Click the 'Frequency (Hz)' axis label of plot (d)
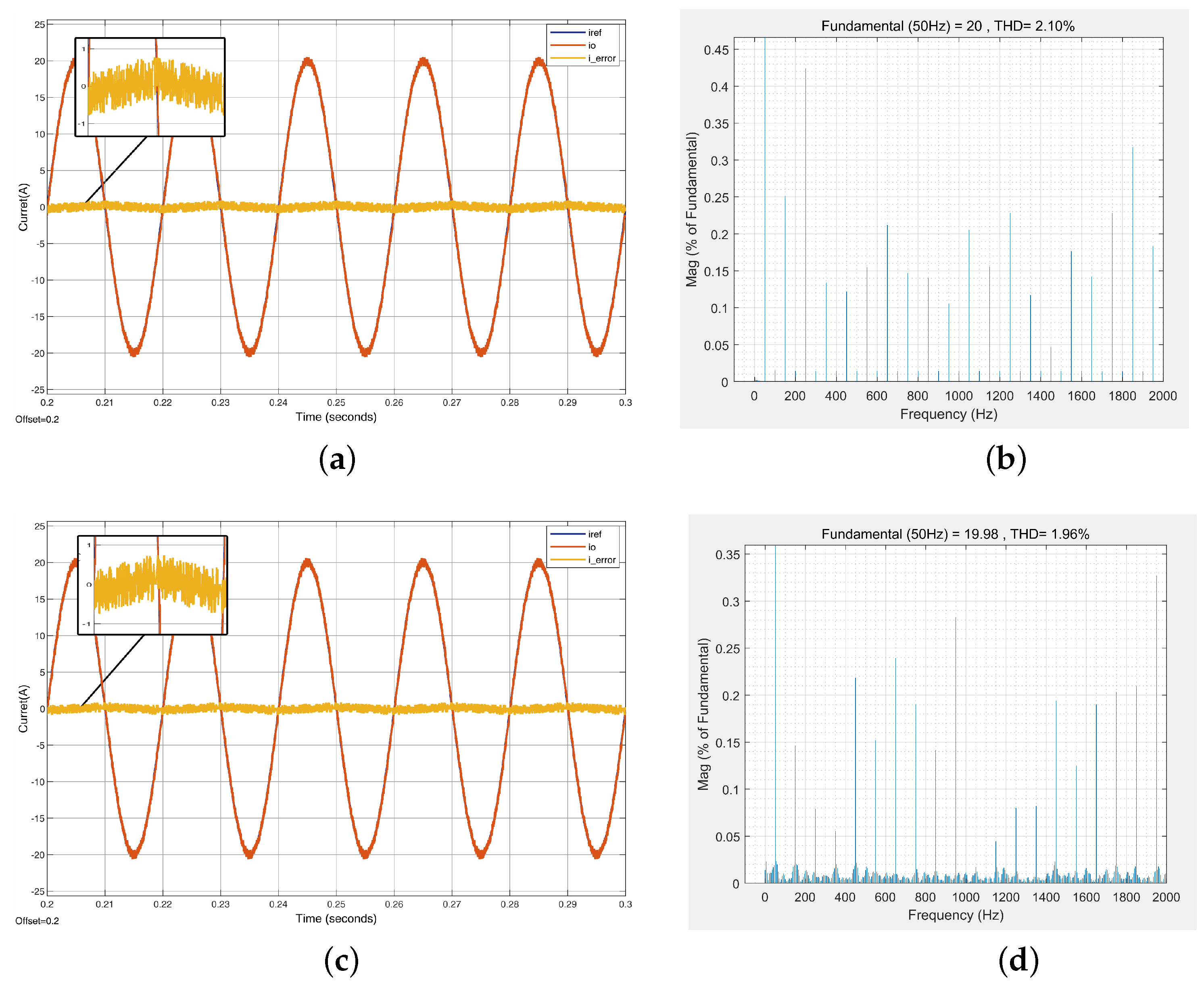The height and width of the screenshot is (989, 1204). 955,915
